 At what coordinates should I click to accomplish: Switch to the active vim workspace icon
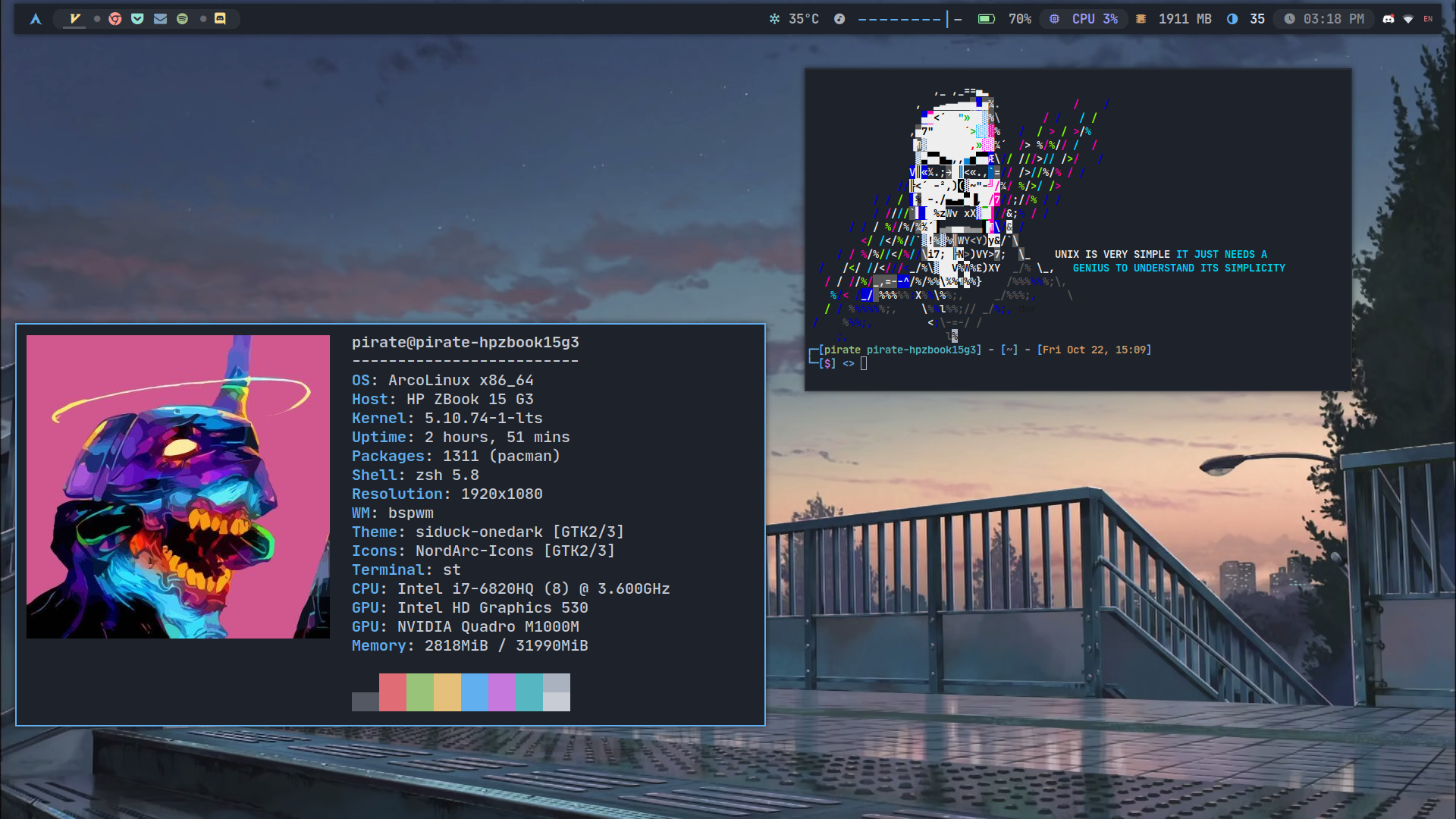click(74, 18)
